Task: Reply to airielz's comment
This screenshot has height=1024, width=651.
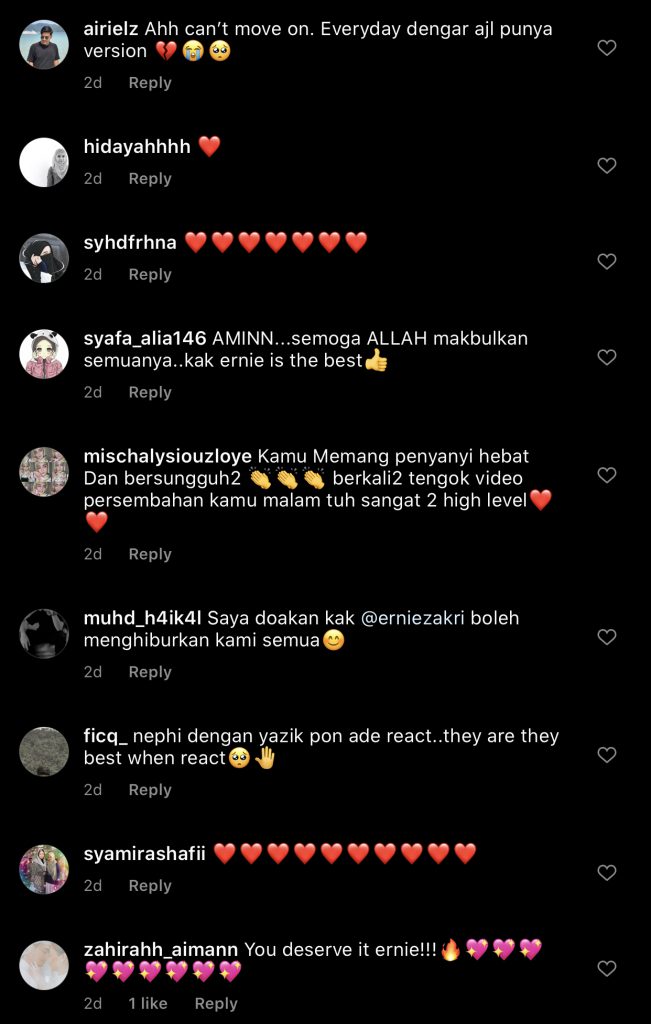Action: coord(150,83)
